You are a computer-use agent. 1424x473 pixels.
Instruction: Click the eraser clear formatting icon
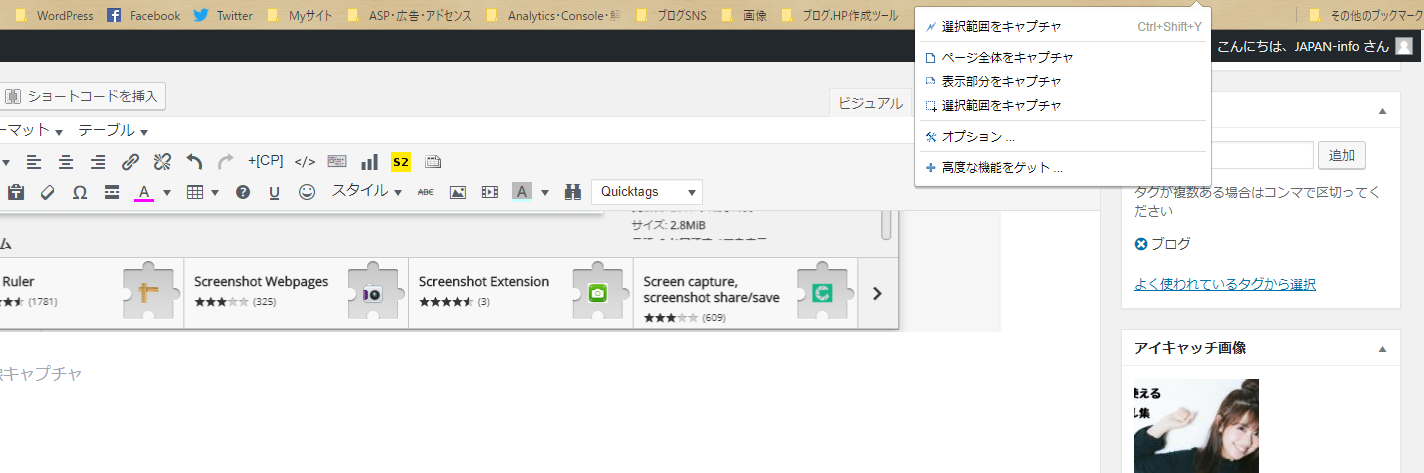coord(47,192)
